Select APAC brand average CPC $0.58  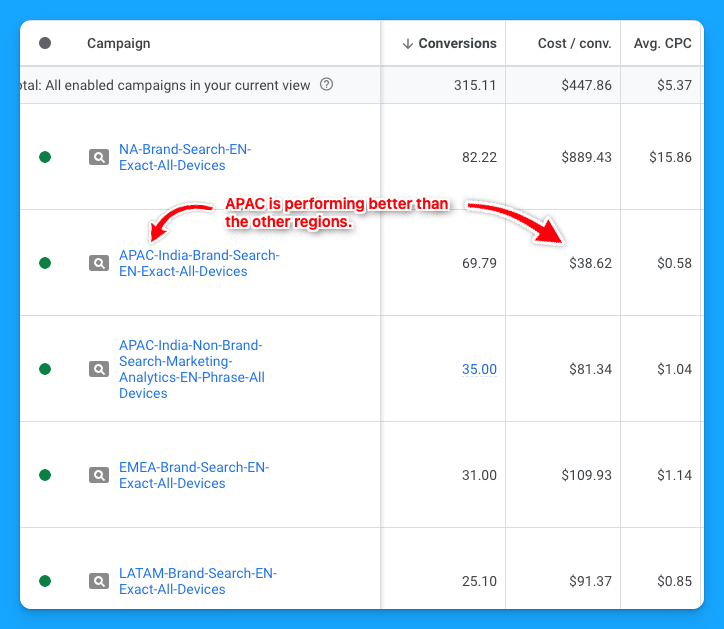(675, 263)
